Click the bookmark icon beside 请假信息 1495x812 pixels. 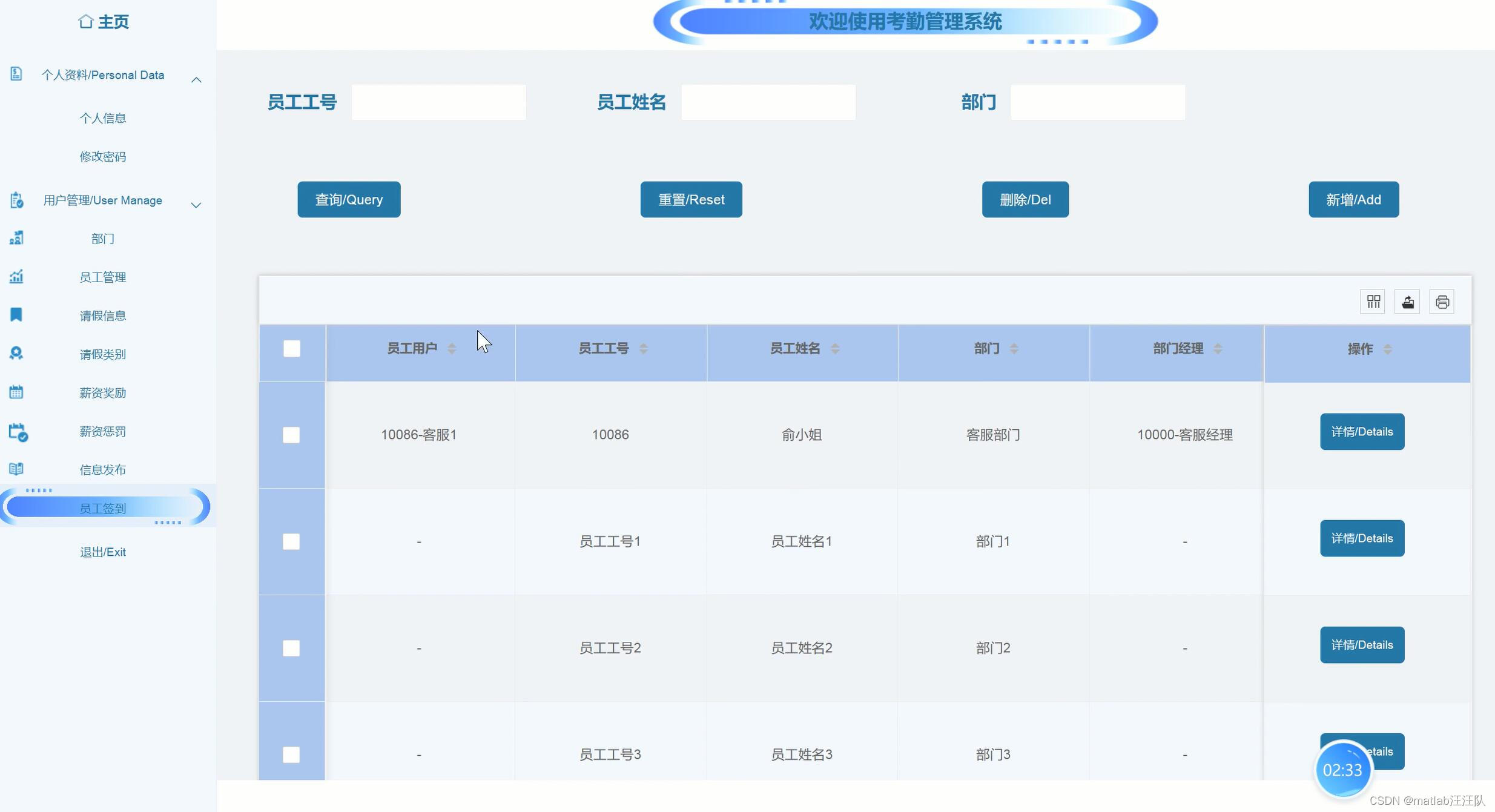16,315
